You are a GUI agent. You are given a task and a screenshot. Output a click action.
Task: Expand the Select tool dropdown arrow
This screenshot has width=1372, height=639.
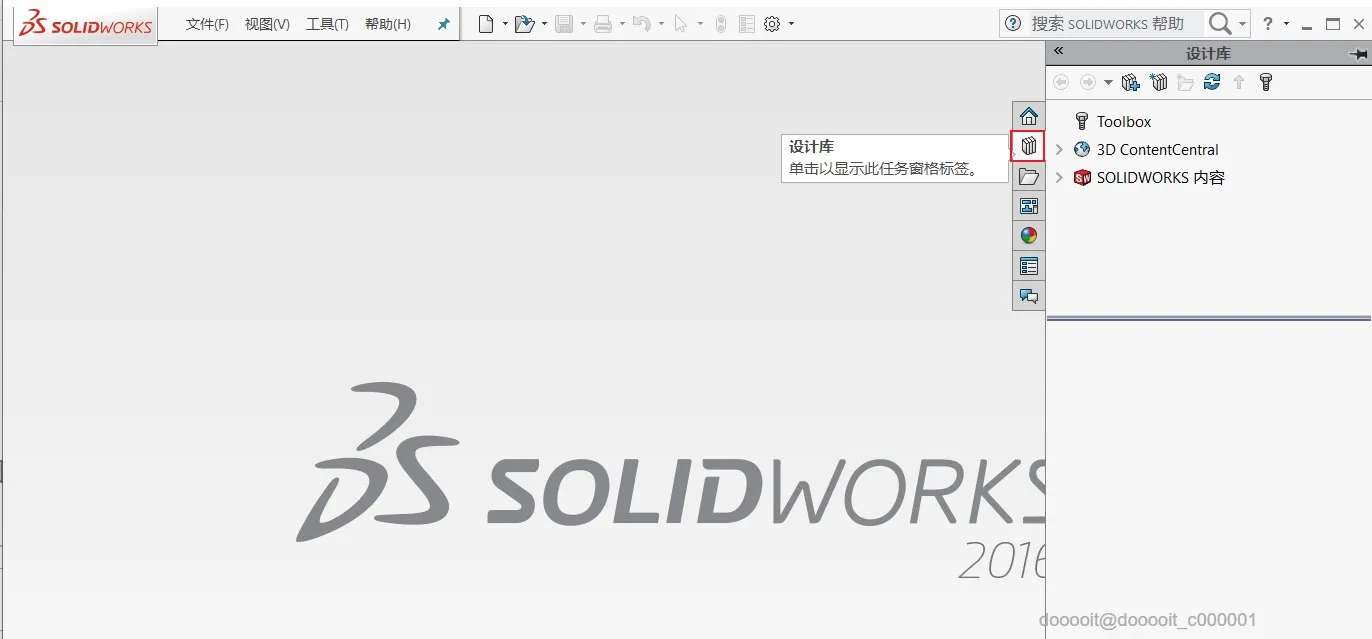pos(700,24)
